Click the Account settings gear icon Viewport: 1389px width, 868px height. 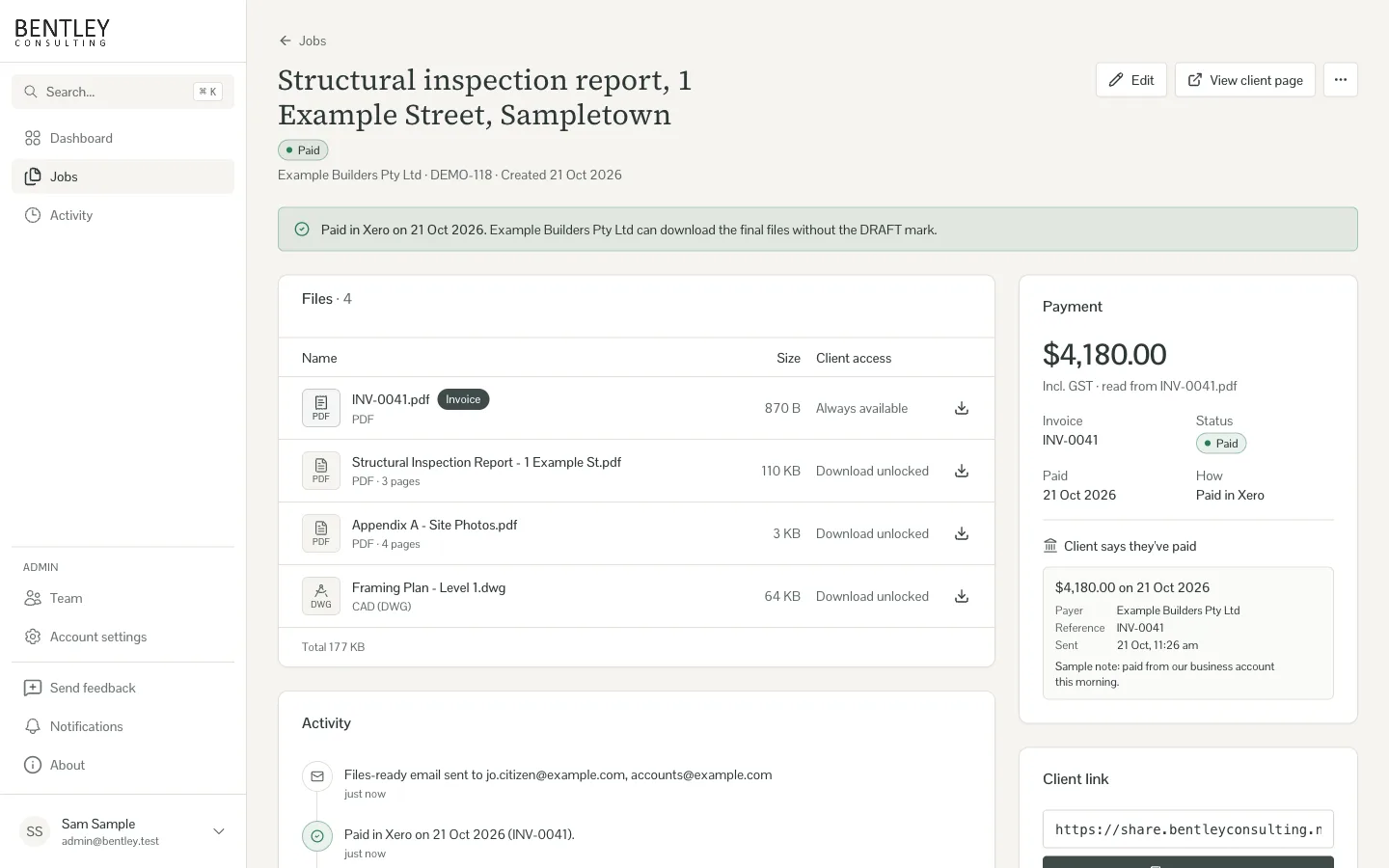[x=33, y=637]
